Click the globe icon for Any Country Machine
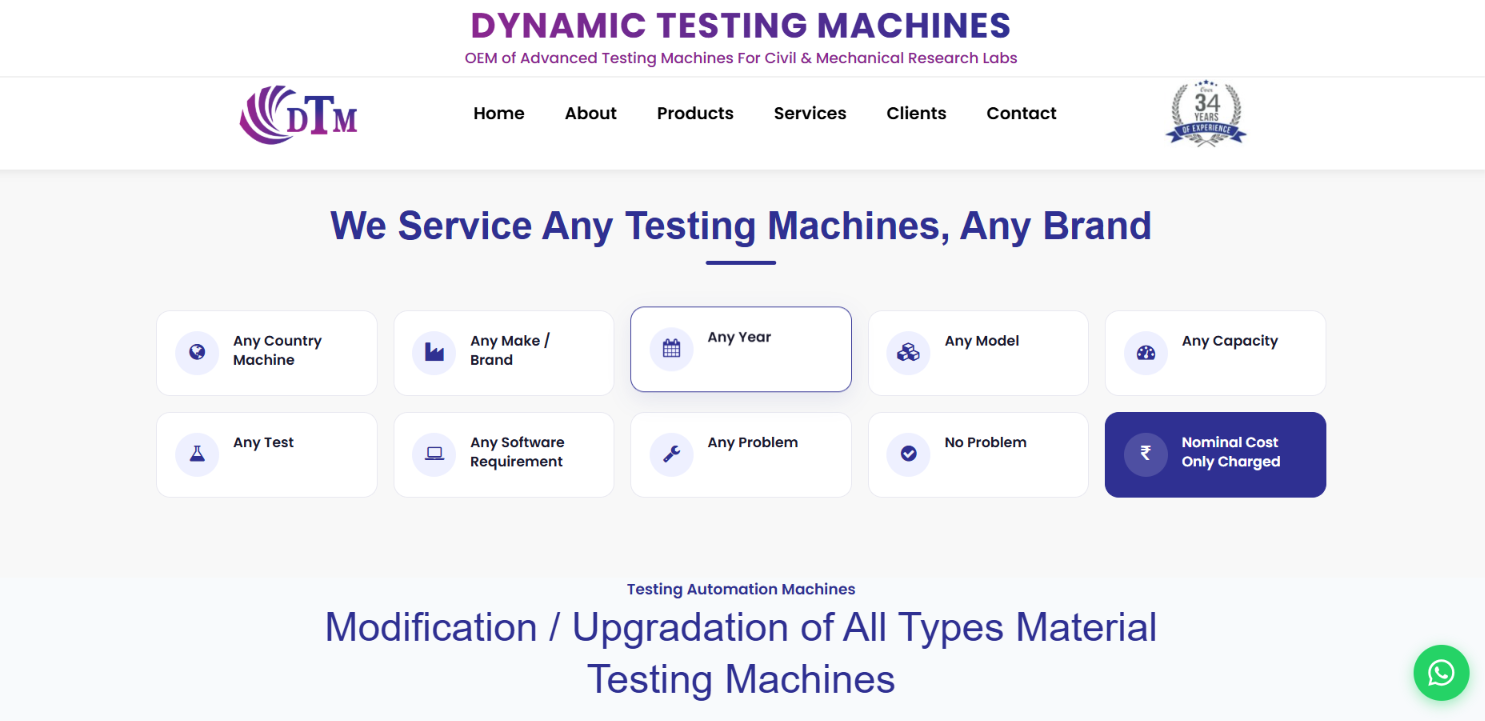 coord(197,352)
